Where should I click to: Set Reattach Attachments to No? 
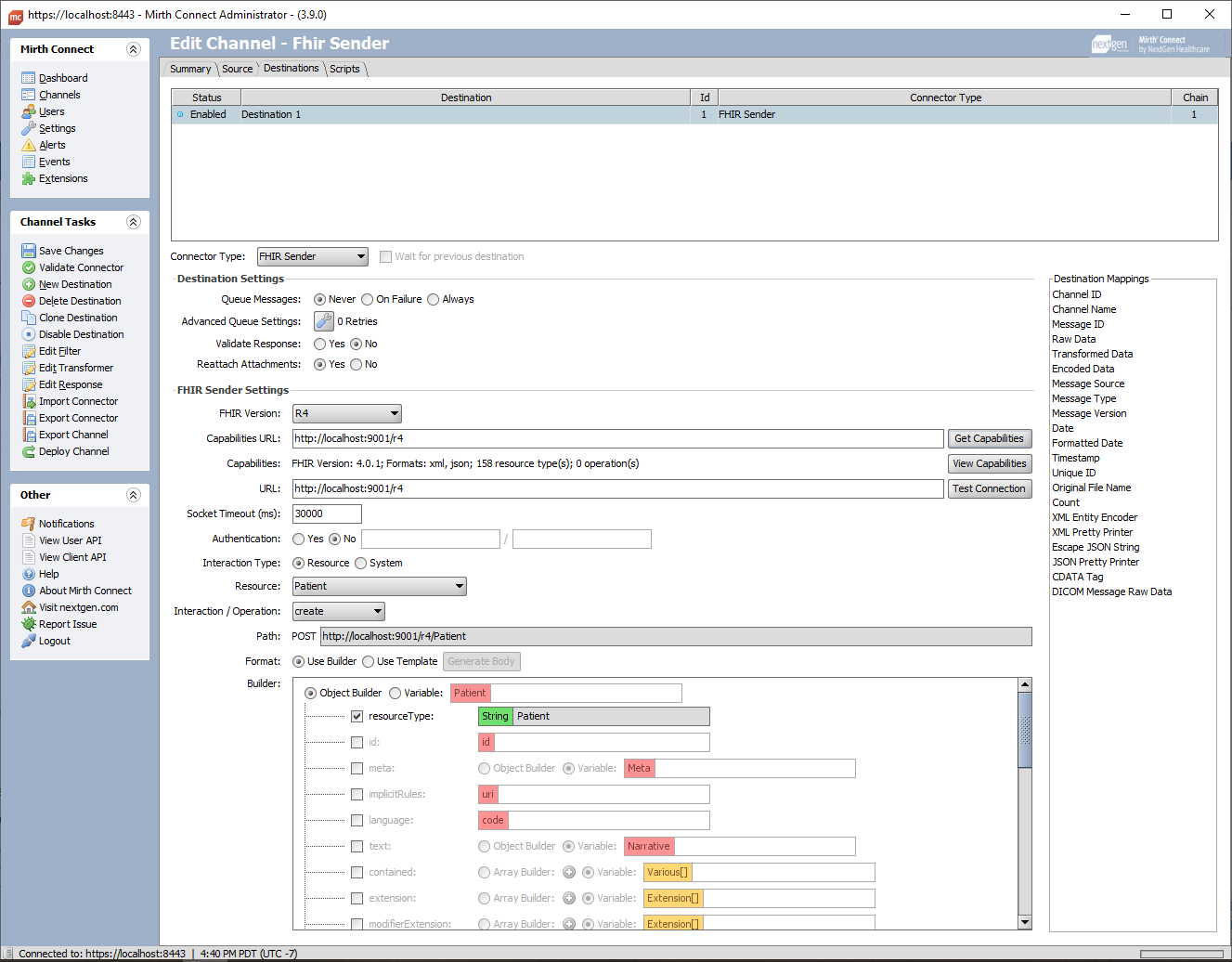coord(357,364)
